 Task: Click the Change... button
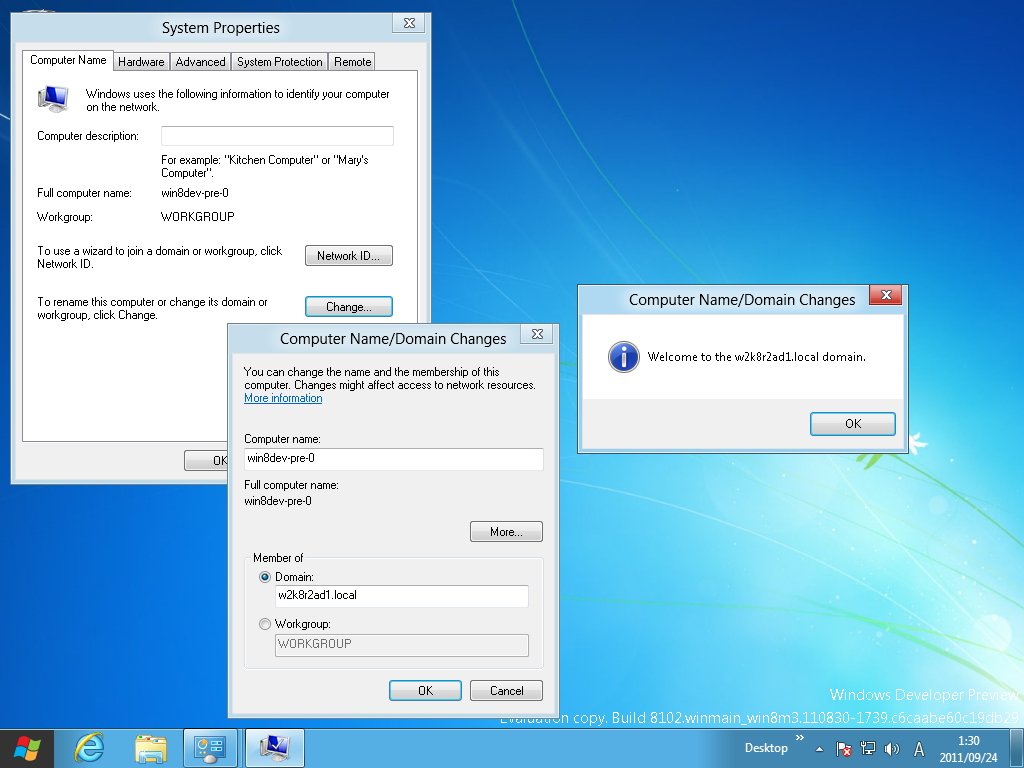pos(349,307)
